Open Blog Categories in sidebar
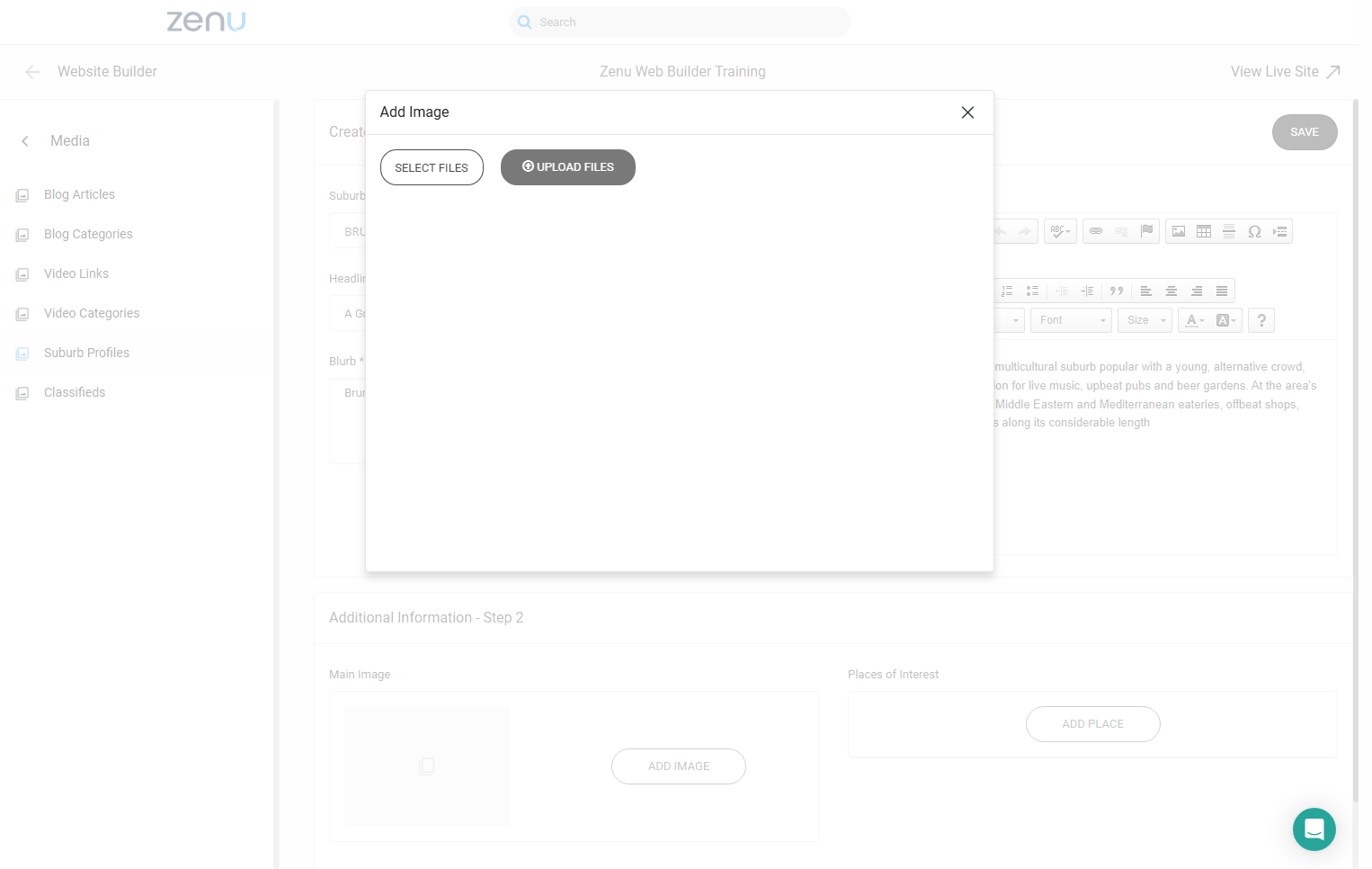This screenshot has width=1372, height=869. [x=88, y=234]
